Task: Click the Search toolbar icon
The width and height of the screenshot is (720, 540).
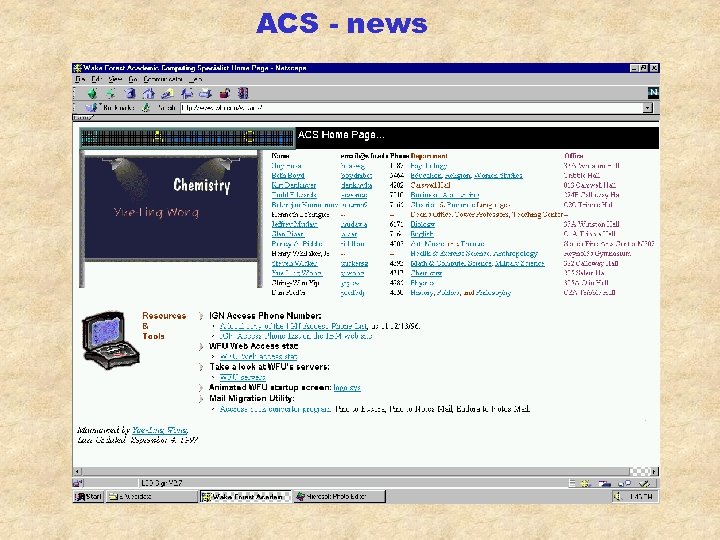Action: pyautogui.click(x=167, y=94)
